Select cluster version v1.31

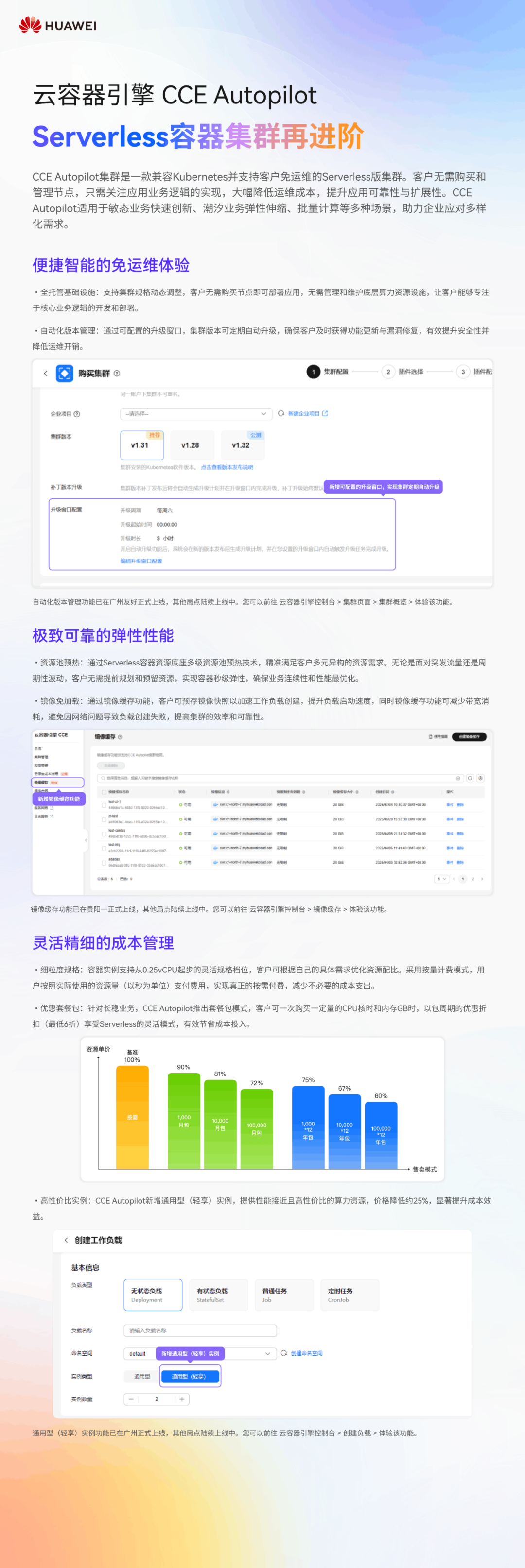142,445
